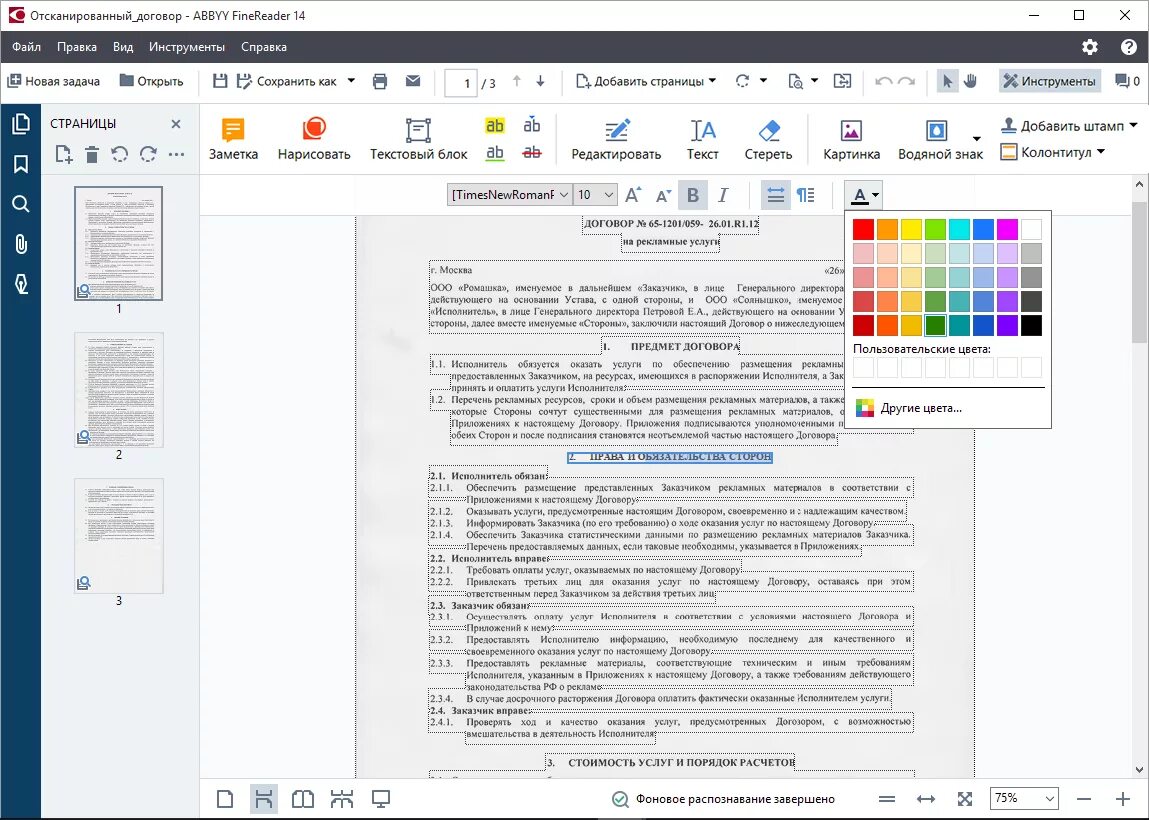Toggle the arrow selection tool
The image size is (1149, 820).
pos(947,81)
